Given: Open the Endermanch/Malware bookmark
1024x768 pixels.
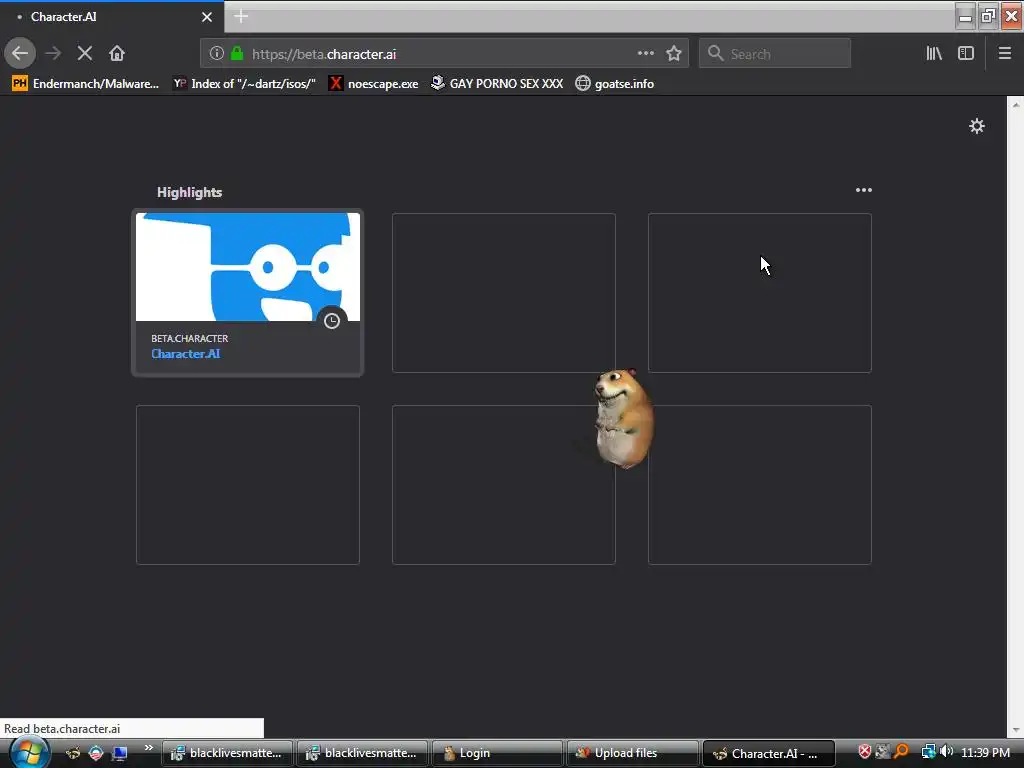Looking at the screenshot, I should (x=86, y=84).
